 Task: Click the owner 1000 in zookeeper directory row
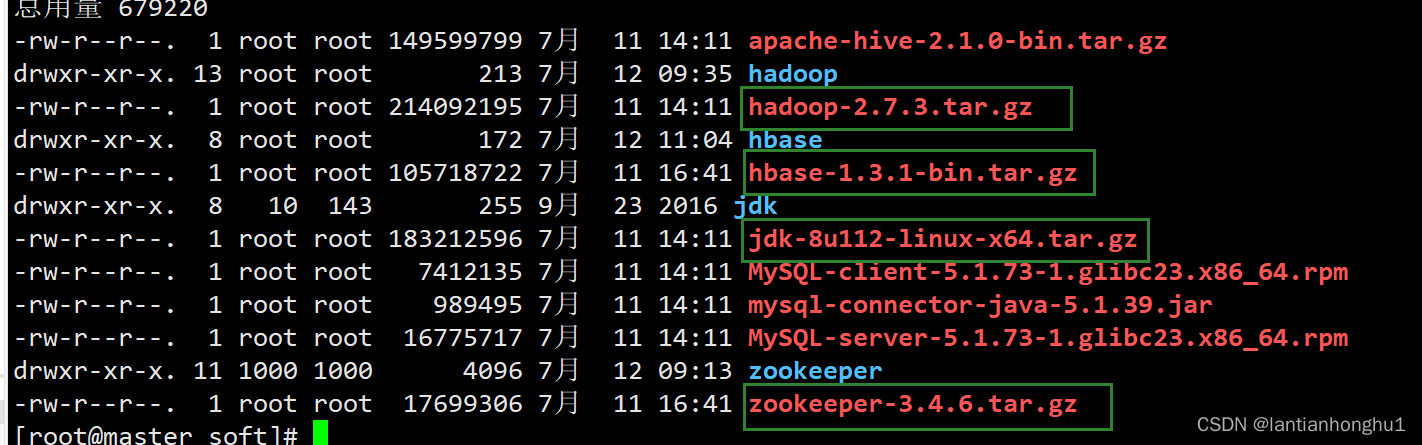pyautogui.click(x=268, y=371)
